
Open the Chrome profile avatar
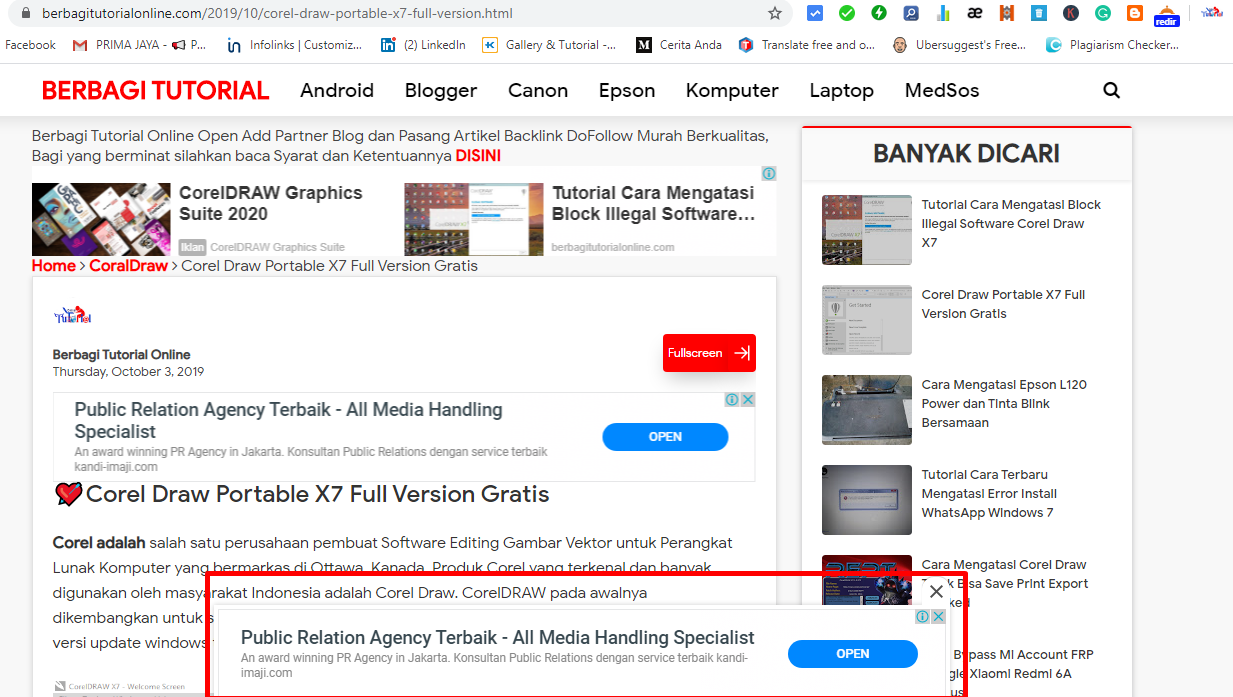click(x=1212, y=12)
